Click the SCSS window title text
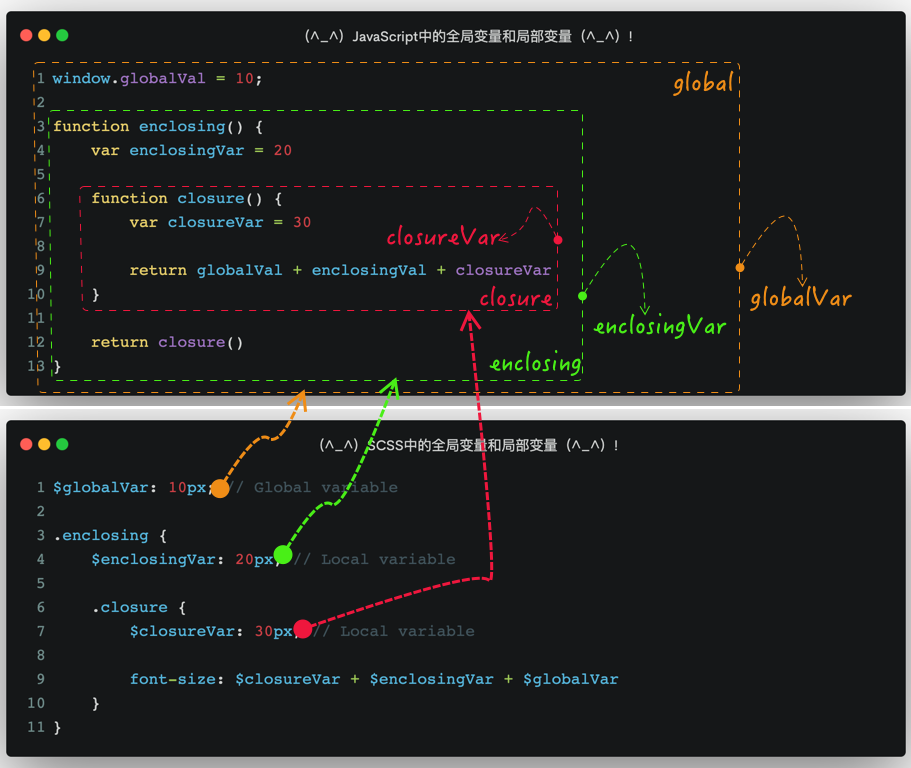This screenshot has height=768, width=911. click(468, 446)
